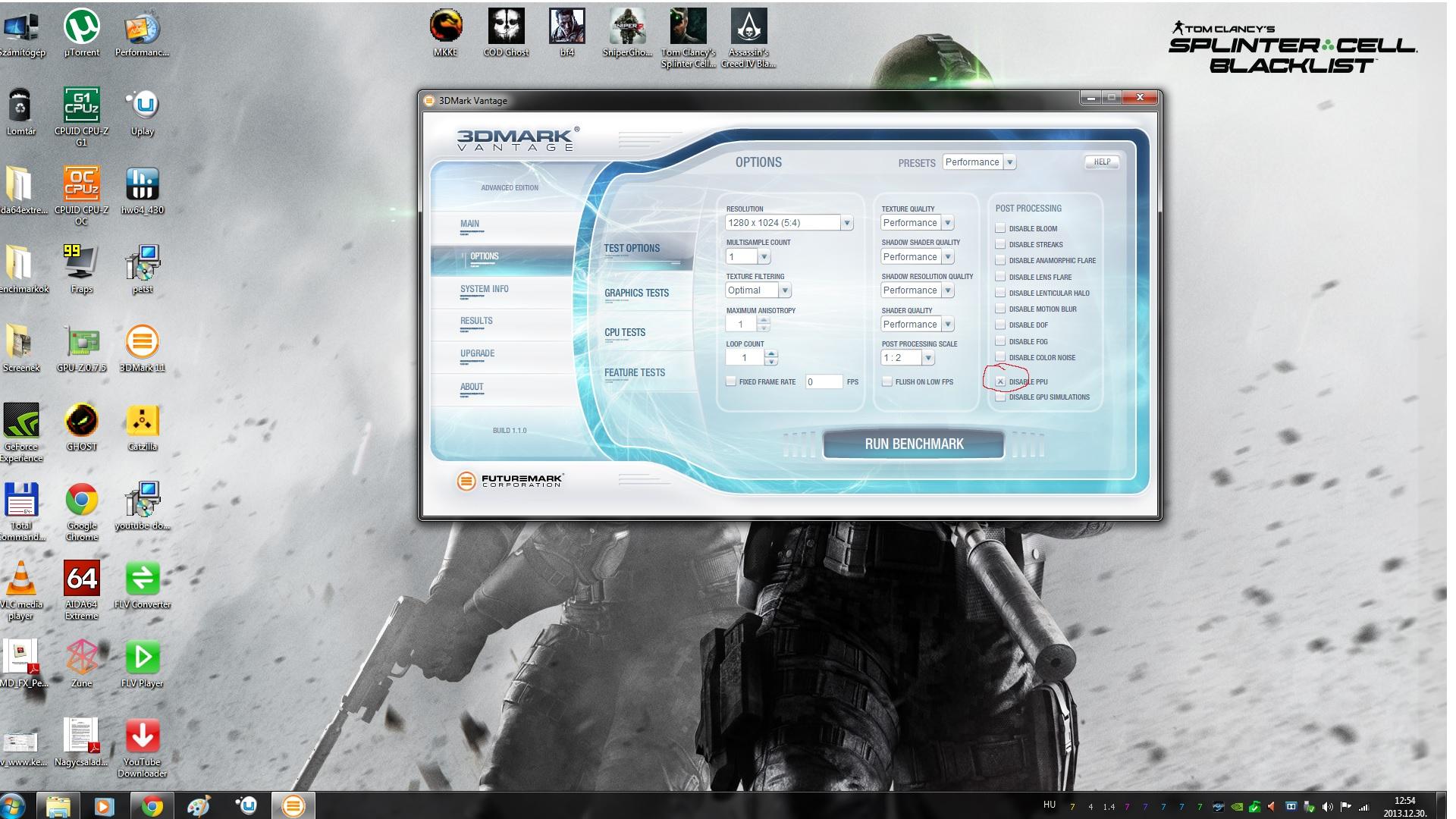Open the µTorrent desktop icon

(x=82, y=33)
